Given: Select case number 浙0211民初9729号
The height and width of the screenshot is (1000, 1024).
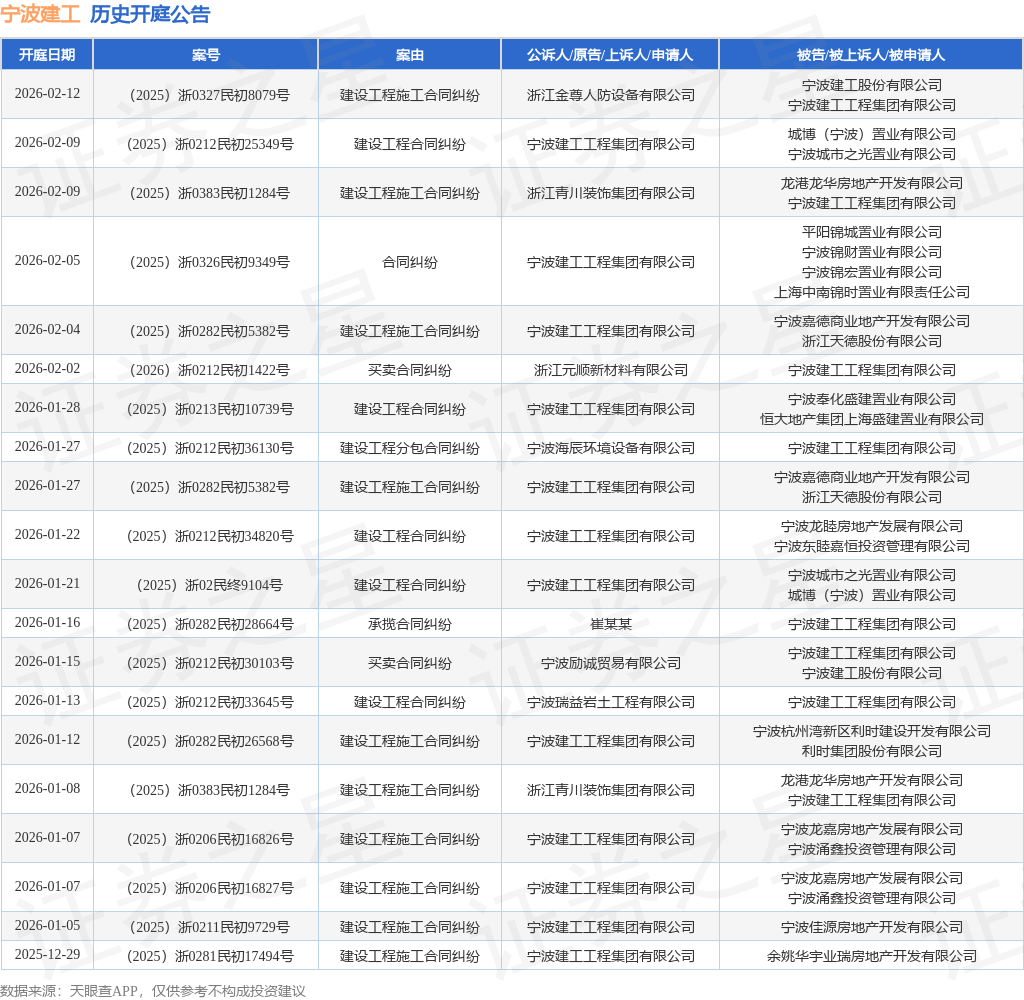Looking at the screenshot, I should (x=210, y=928).
